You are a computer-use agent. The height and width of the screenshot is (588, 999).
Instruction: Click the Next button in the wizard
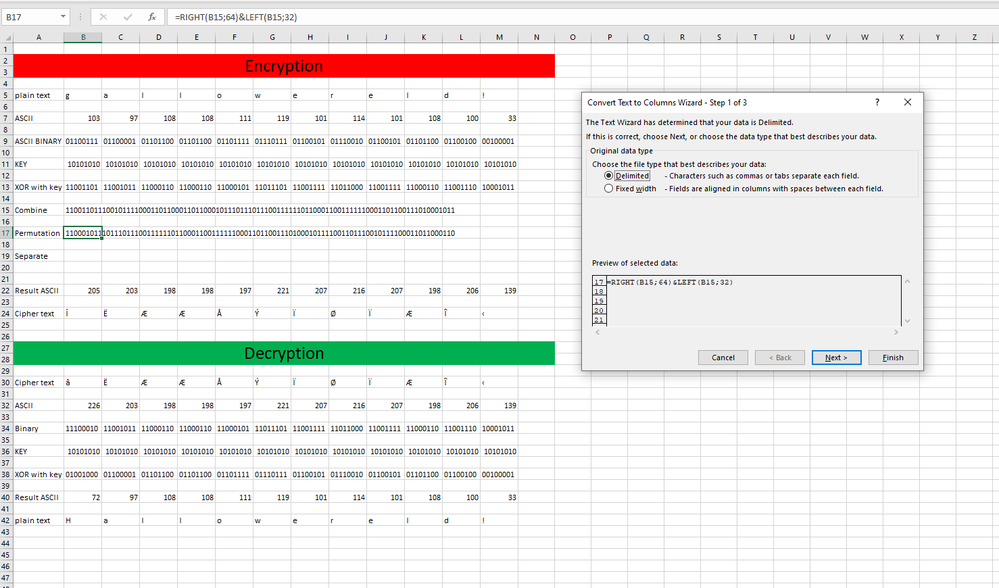tap(836, 357)
